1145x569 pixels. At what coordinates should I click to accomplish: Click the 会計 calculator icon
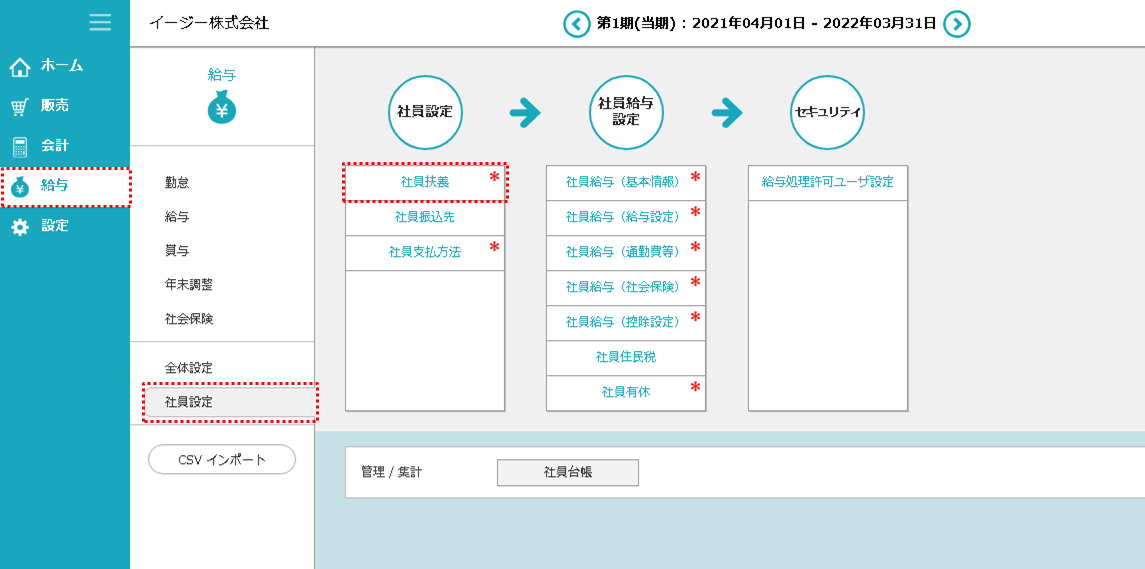tap(20, 146)
